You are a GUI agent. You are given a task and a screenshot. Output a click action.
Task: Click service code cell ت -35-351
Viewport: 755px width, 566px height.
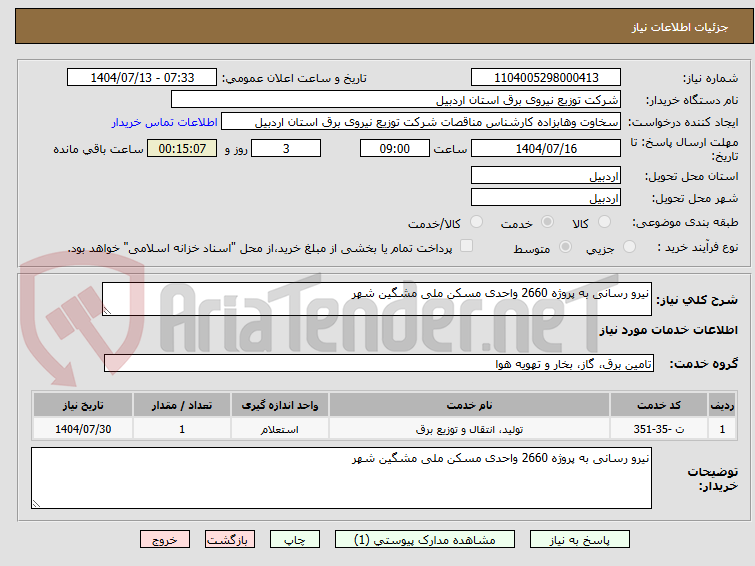point(659,429)
